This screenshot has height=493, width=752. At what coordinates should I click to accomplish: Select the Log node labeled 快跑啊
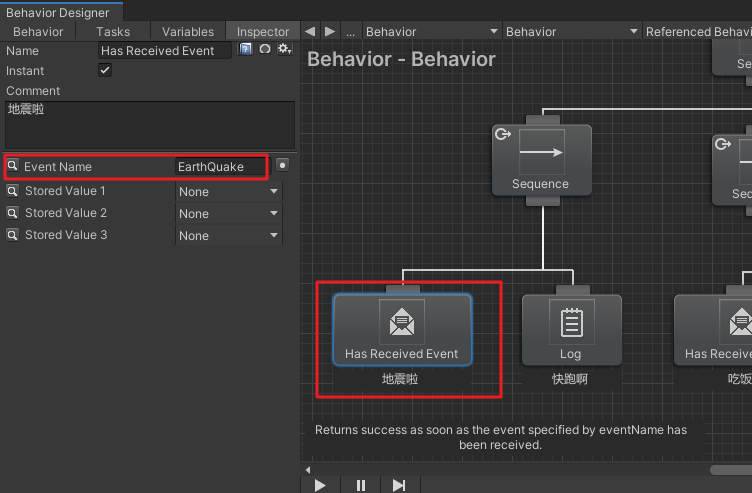(x=572, y=330)
